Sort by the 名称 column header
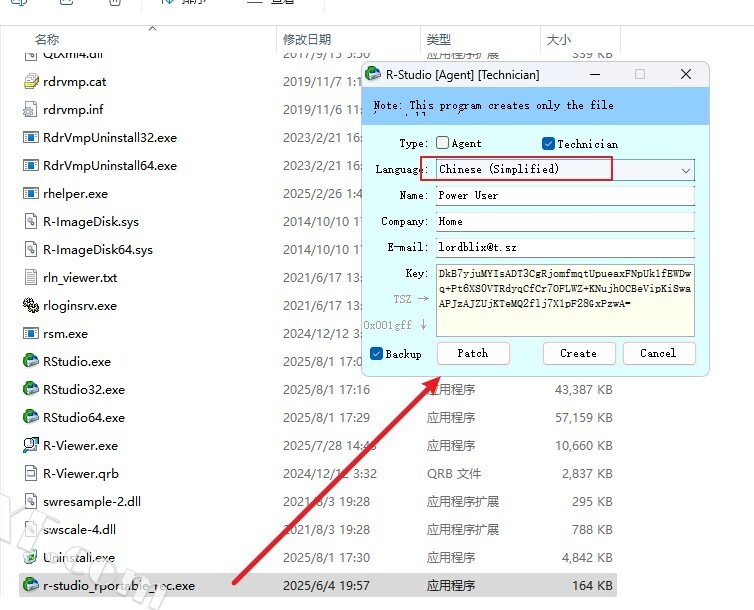Image resolution: width=754 pixels, height=610 pixels. (x=47, y=39)
